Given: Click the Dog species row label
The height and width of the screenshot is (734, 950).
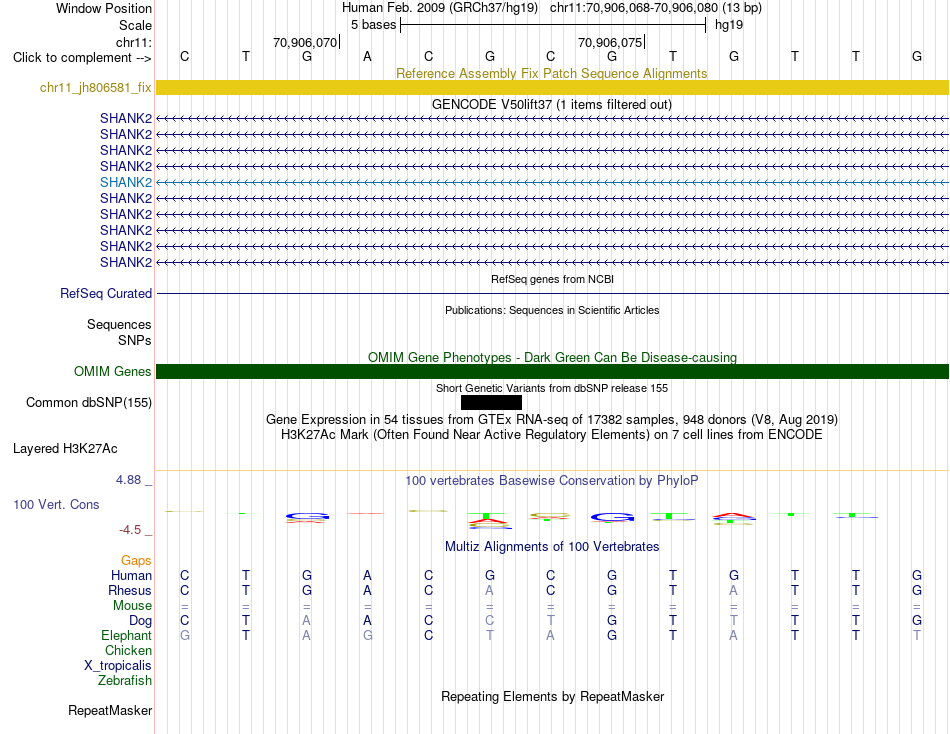Looking at the screenshot, I should click(x=141, y=621).
